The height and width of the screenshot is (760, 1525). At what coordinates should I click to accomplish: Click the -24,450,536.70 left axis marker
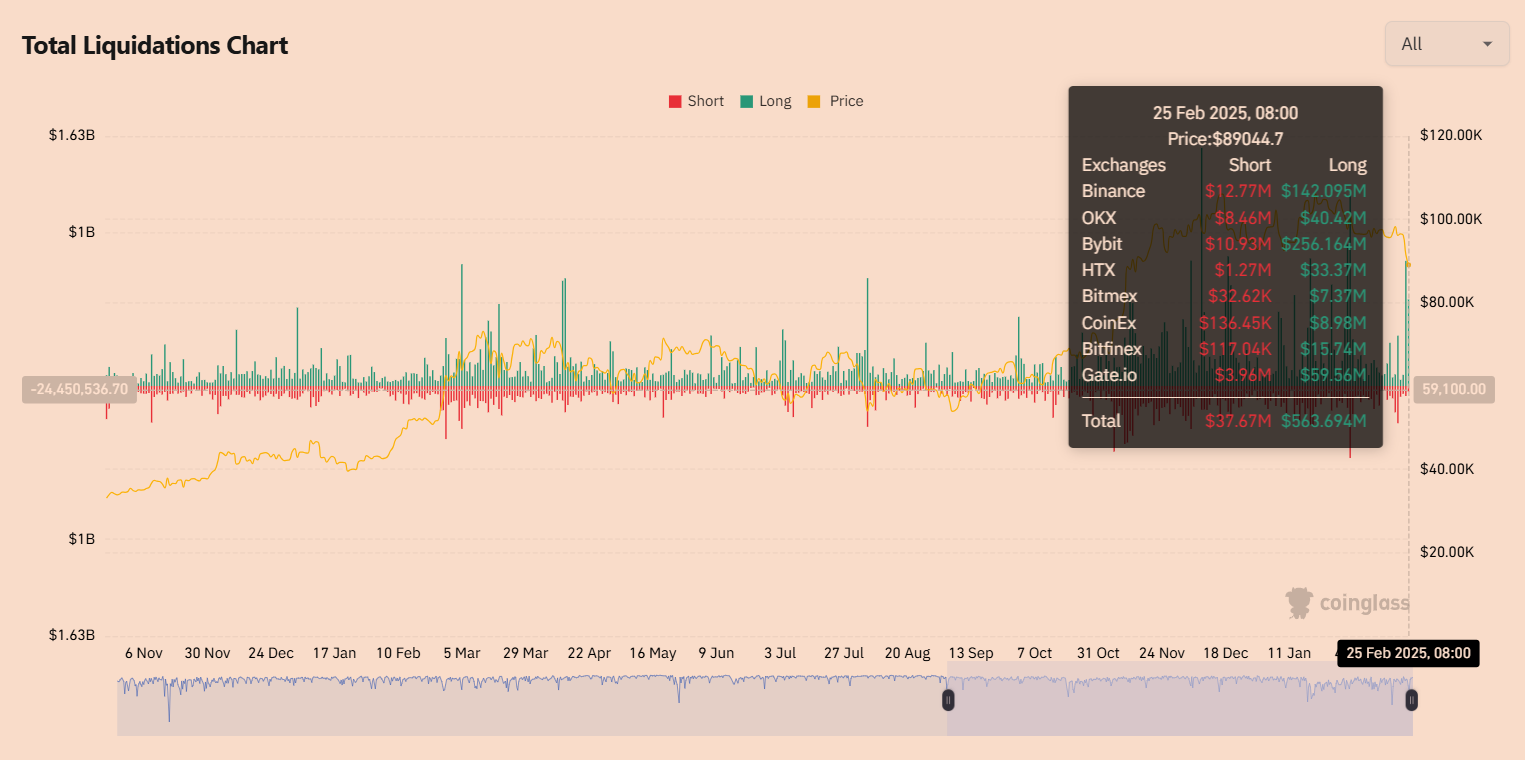[x=79, y=389]
